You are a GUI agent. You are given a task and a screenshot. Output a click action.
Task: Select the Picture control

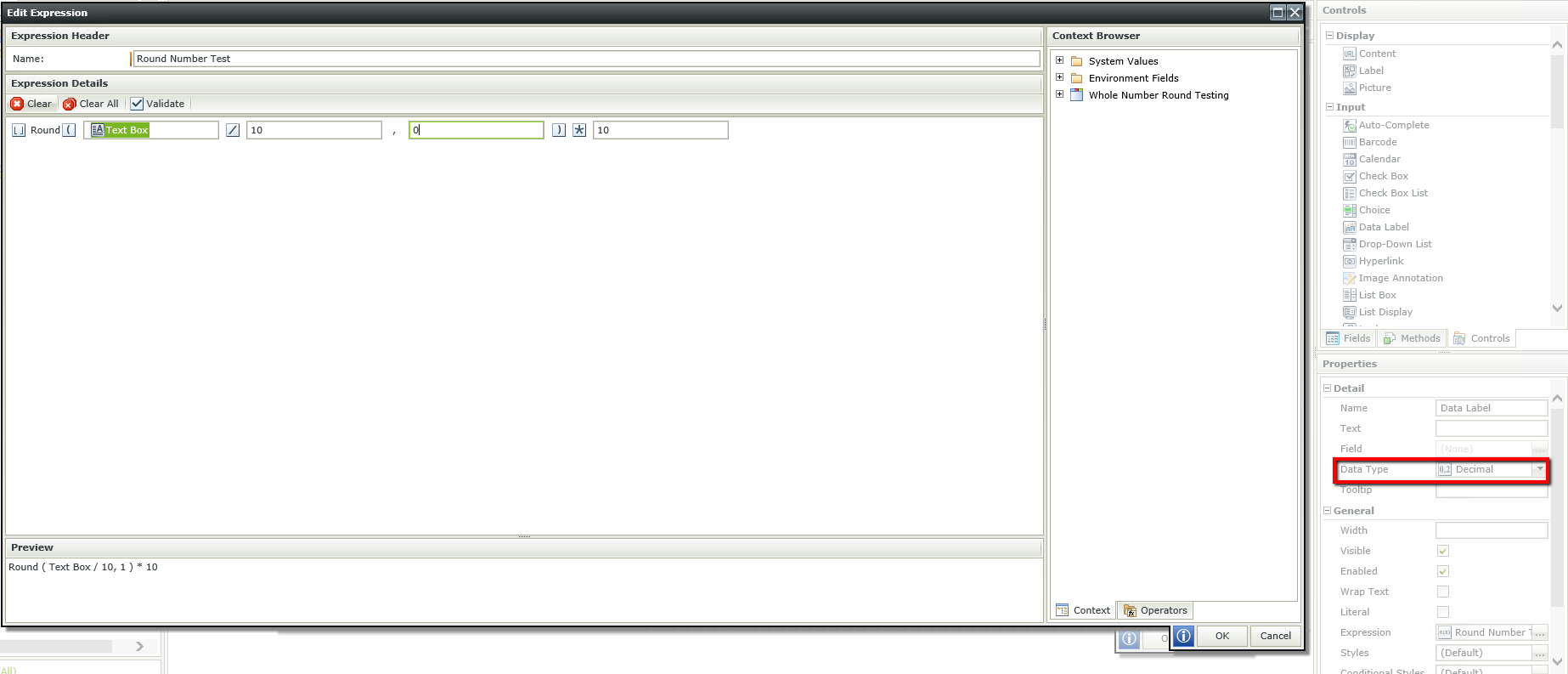tap(1367, 88)
